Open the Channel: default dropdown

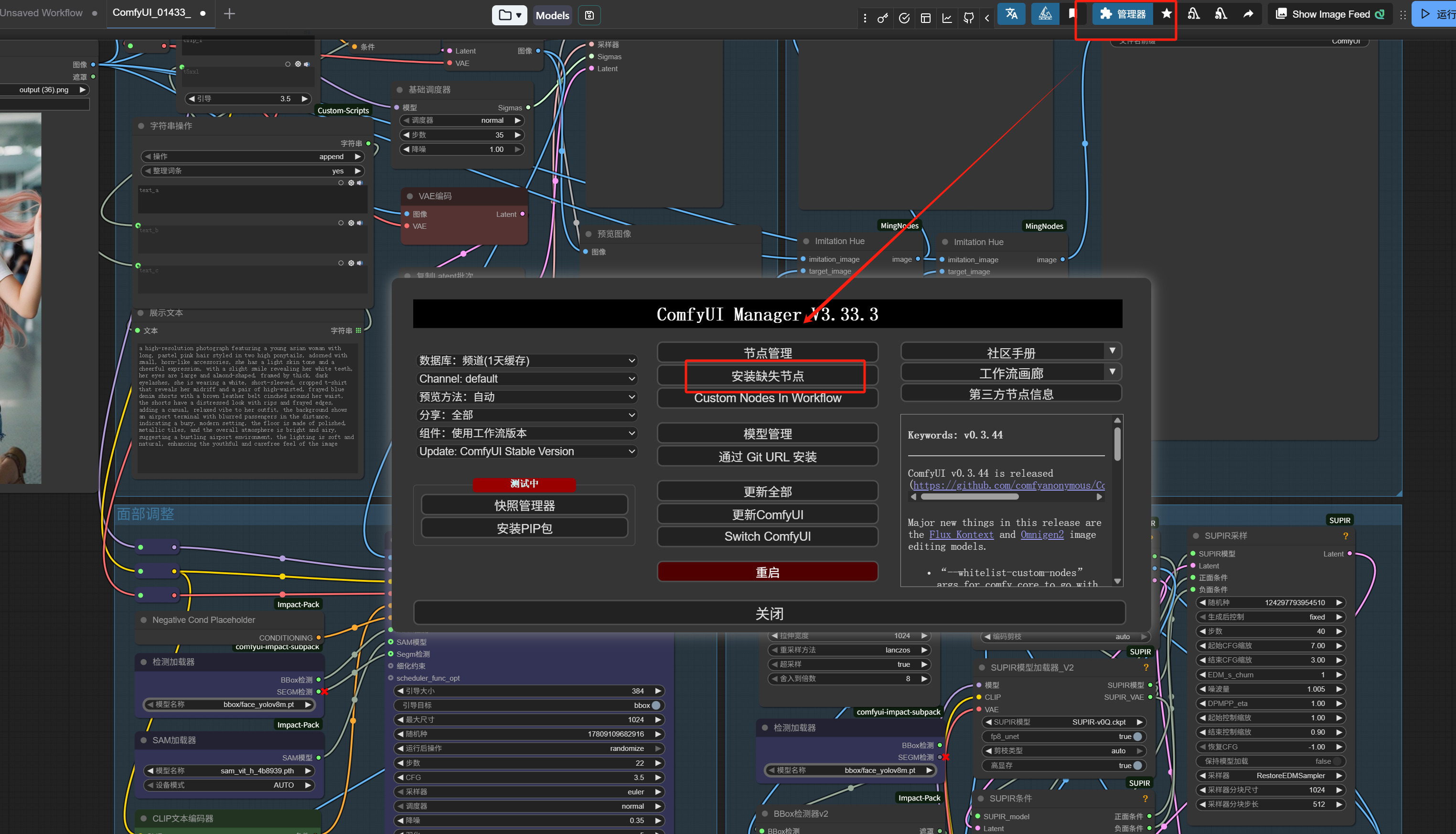click(527, 379)
